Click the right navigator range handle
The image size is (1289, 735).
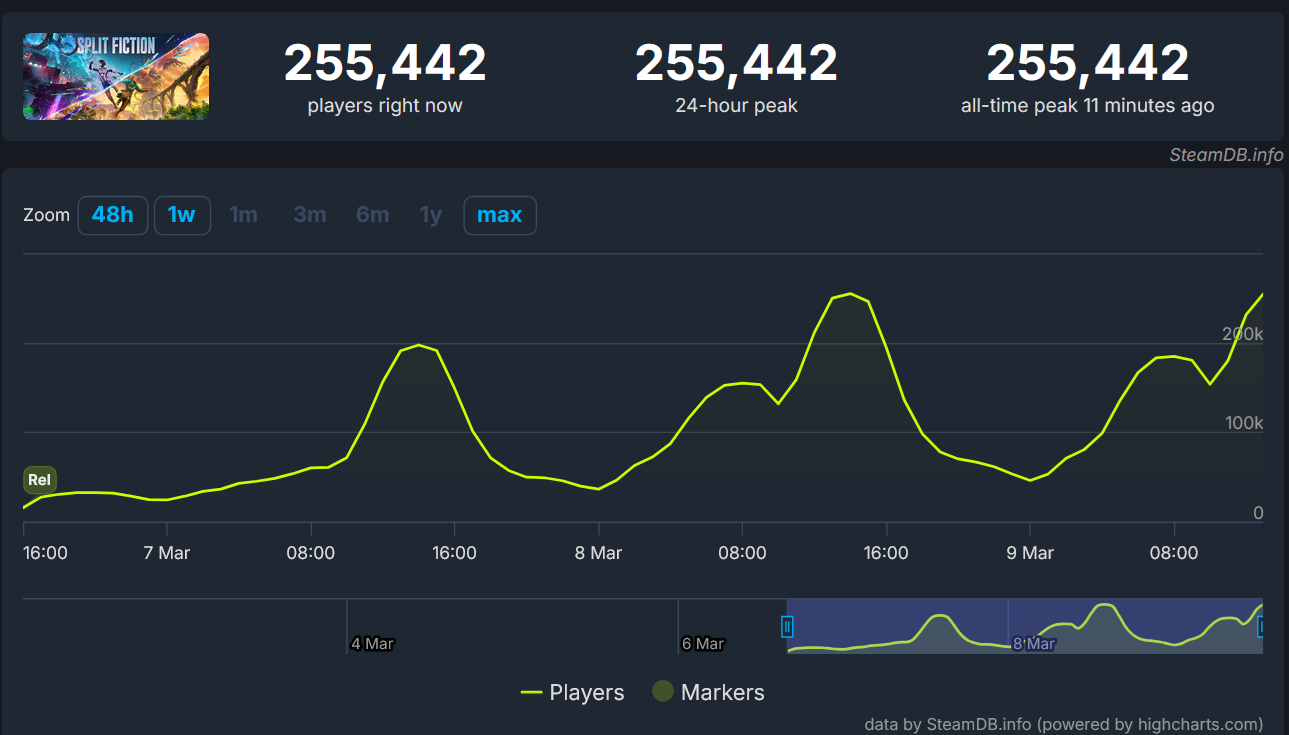[1262, 626]
